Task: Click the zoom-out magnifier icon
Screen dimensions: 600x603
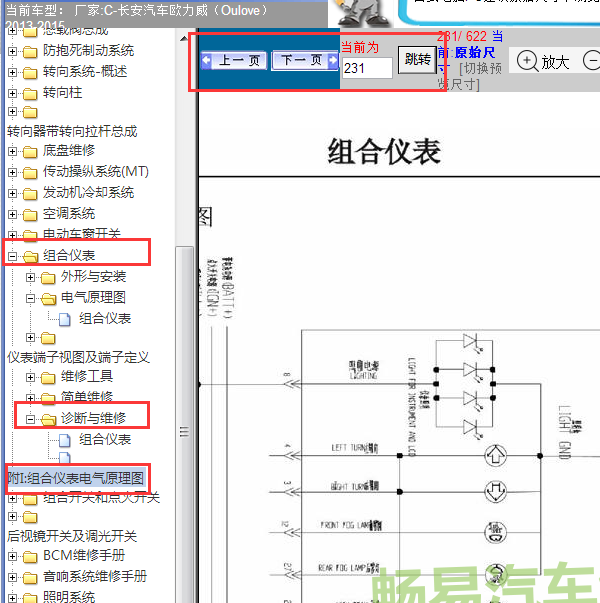Action: click(592, 61)
